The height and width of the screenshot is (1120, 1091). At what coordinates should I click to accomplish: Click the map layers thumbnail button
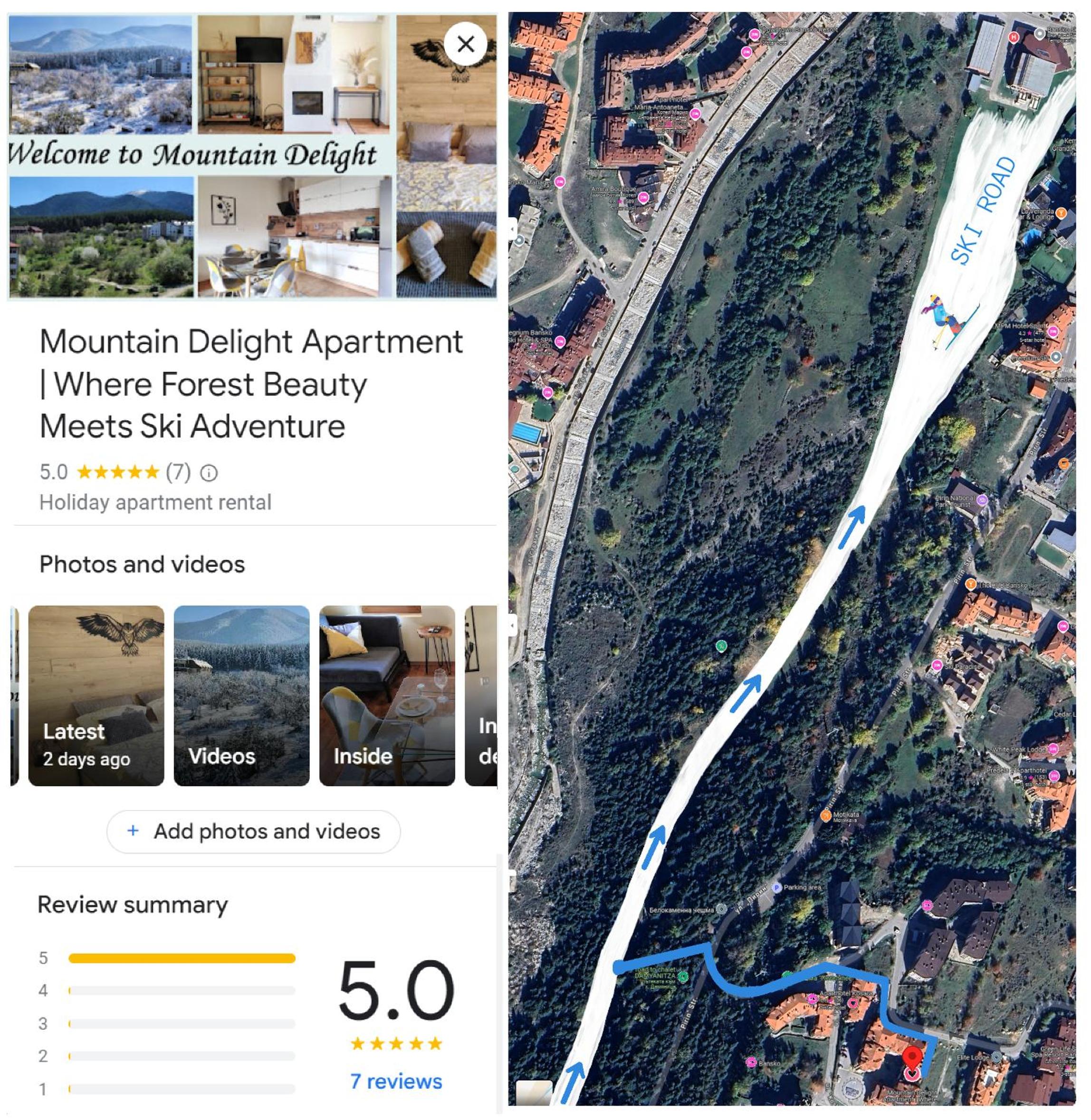(x=534, y=1092)
